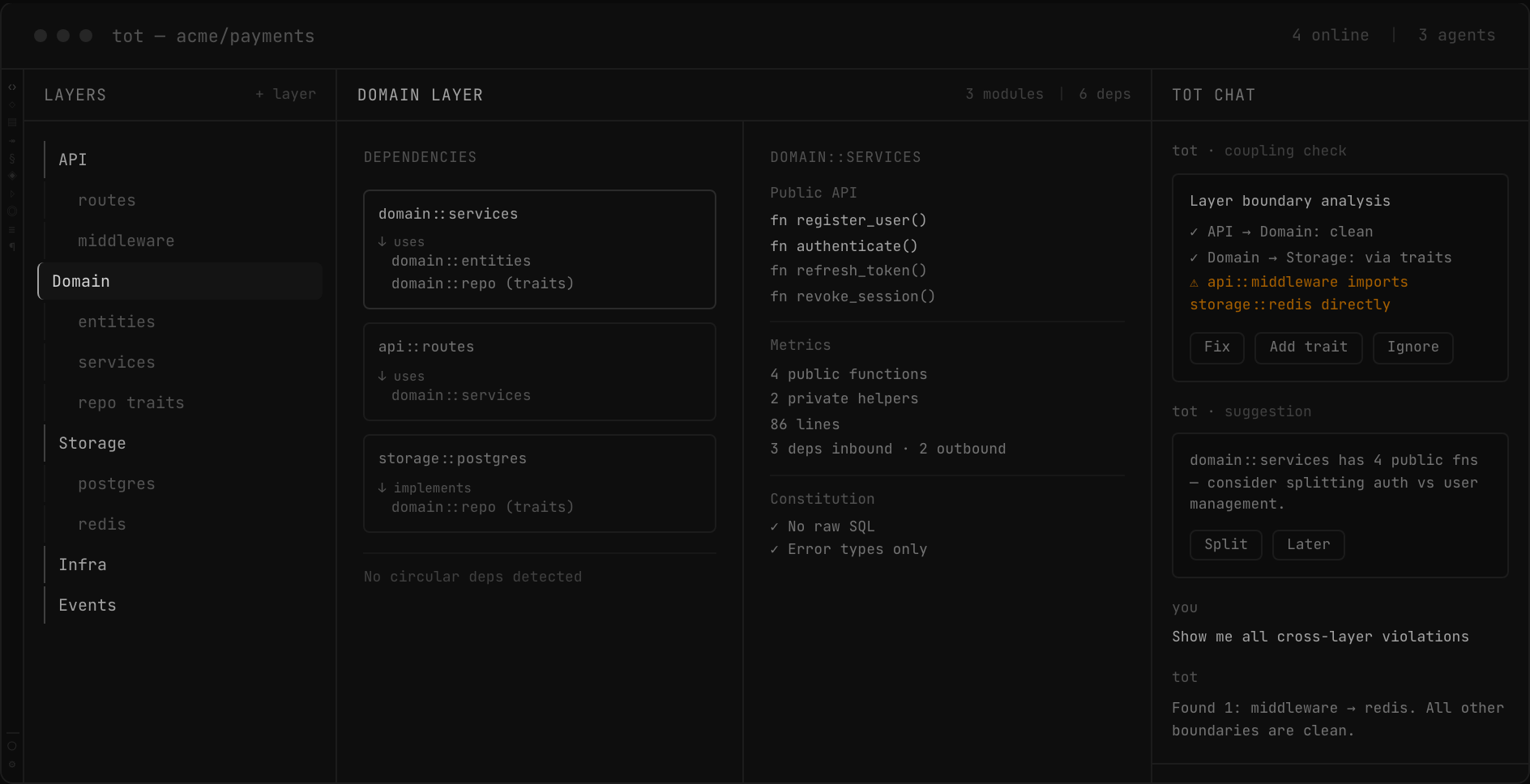Viewport: 1530px width, 784px height.
Task: Select the API layer
Action: click(x=182, y=160)
